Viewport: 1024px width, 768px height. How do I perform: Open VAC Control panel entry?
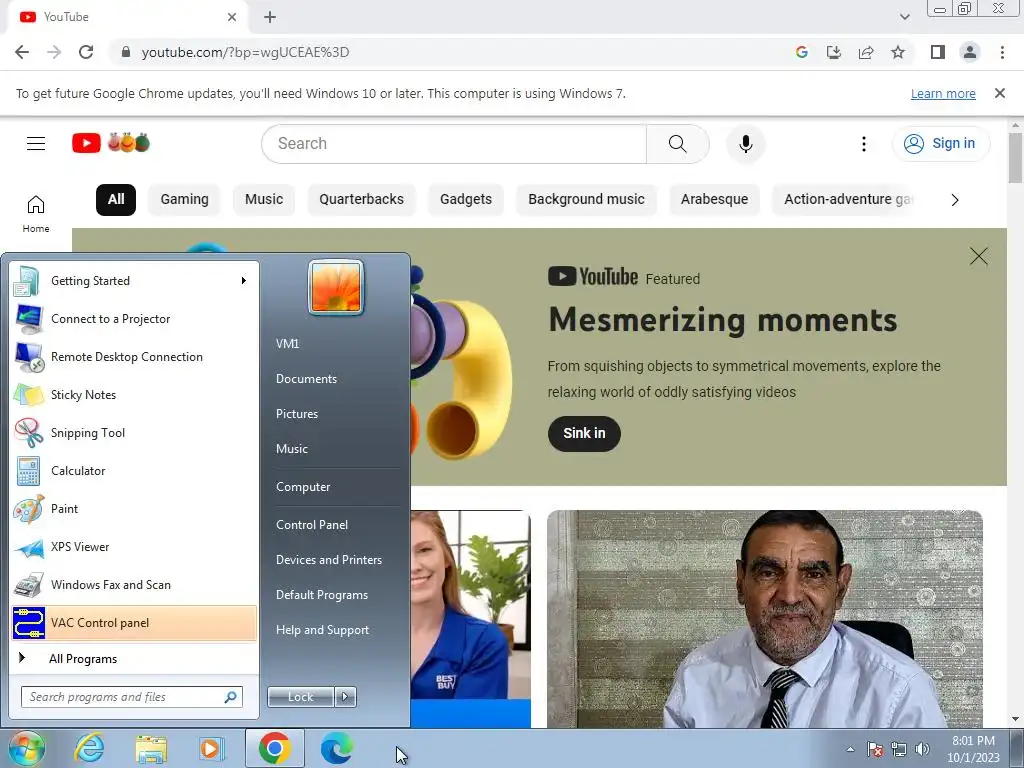click(135, 623)
